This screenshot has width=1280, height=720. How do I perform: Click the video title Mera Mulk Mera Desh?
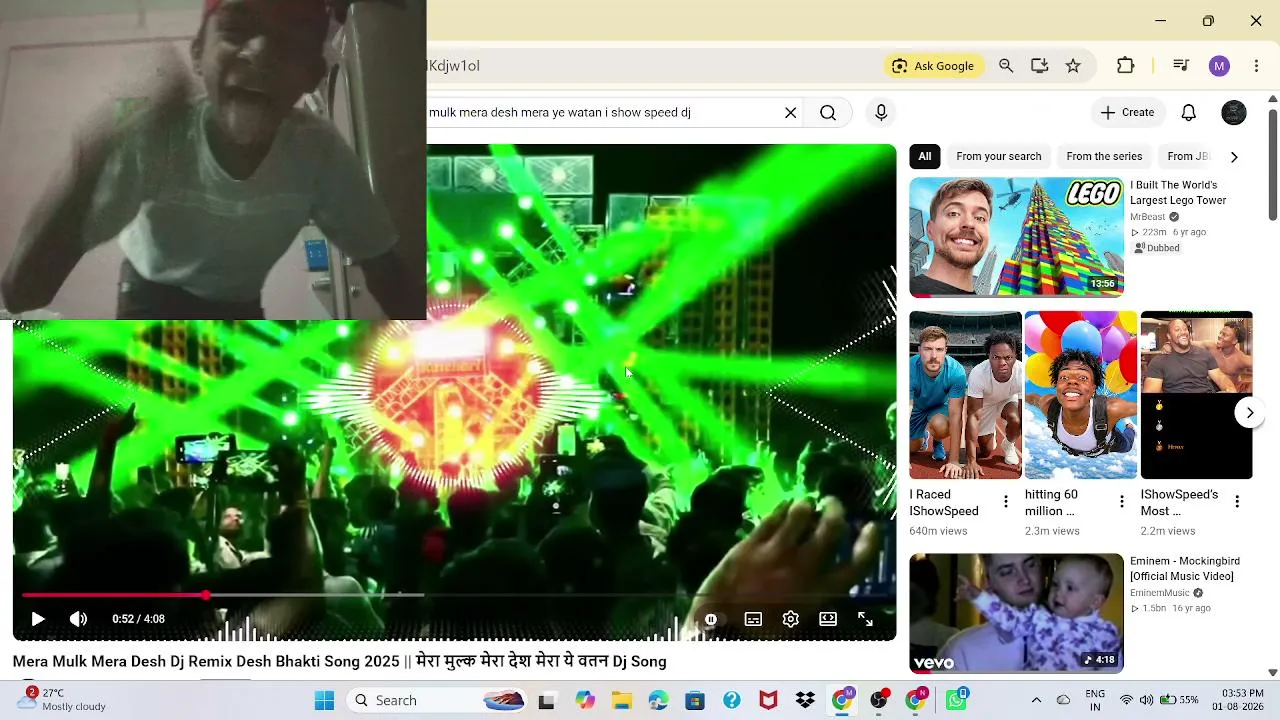339,661
